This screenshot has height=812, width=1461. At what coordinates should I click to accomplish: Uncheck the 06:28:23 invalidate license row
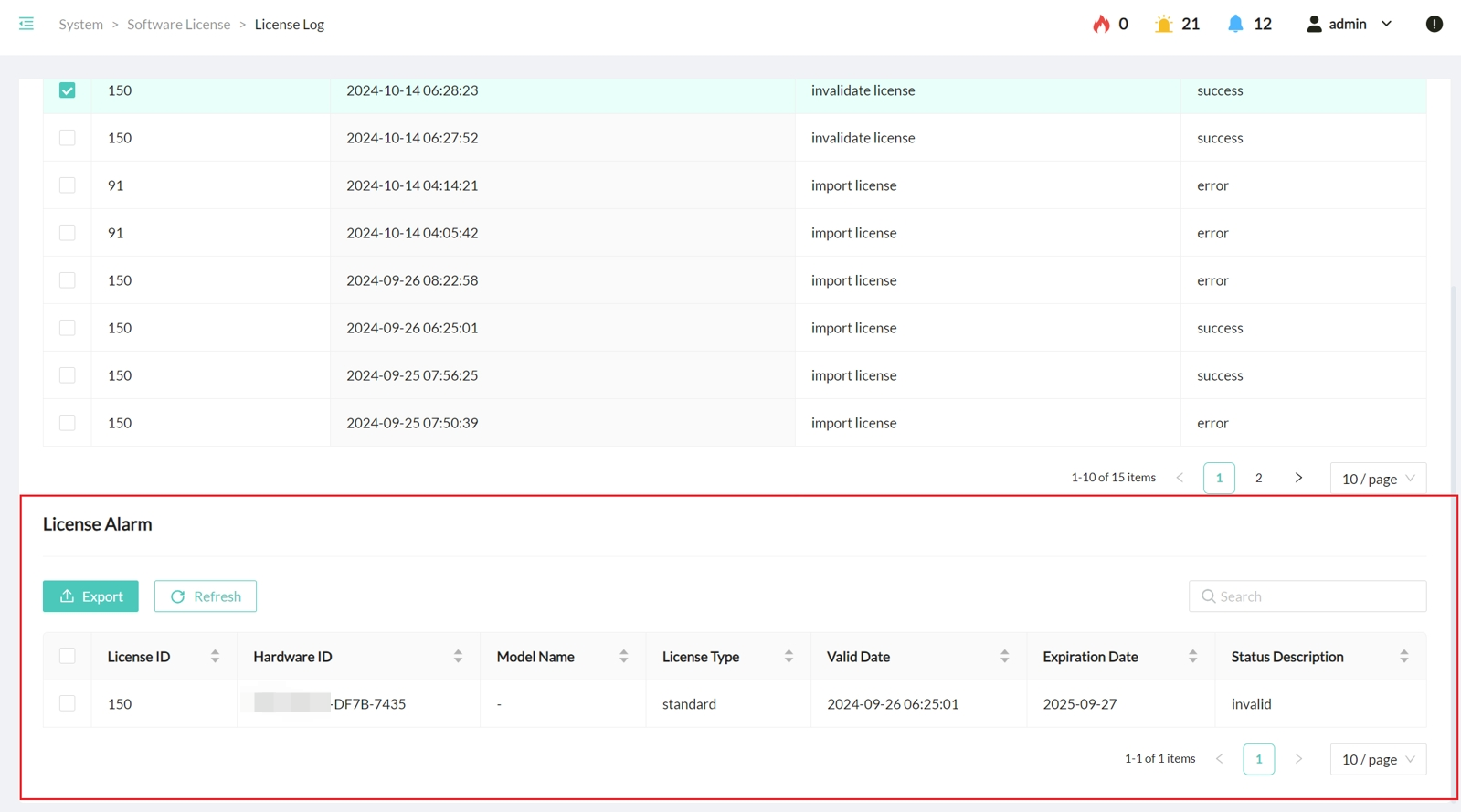coord(68,90)
